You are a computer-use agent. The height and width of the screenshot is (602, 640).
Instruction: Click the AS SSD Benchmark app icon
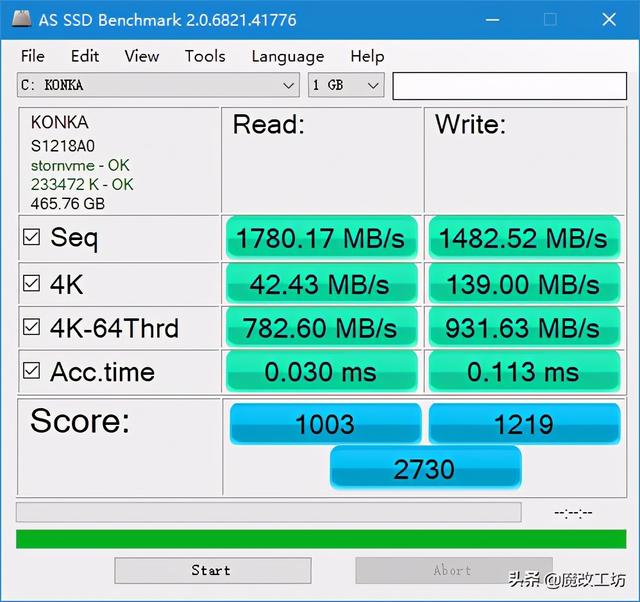click(22, 19)
